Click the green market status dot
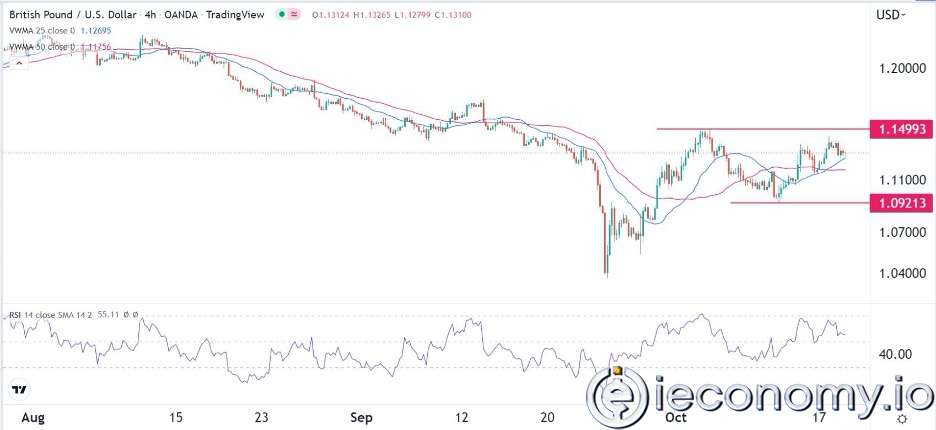936x430 pixels. coord(282,14)
